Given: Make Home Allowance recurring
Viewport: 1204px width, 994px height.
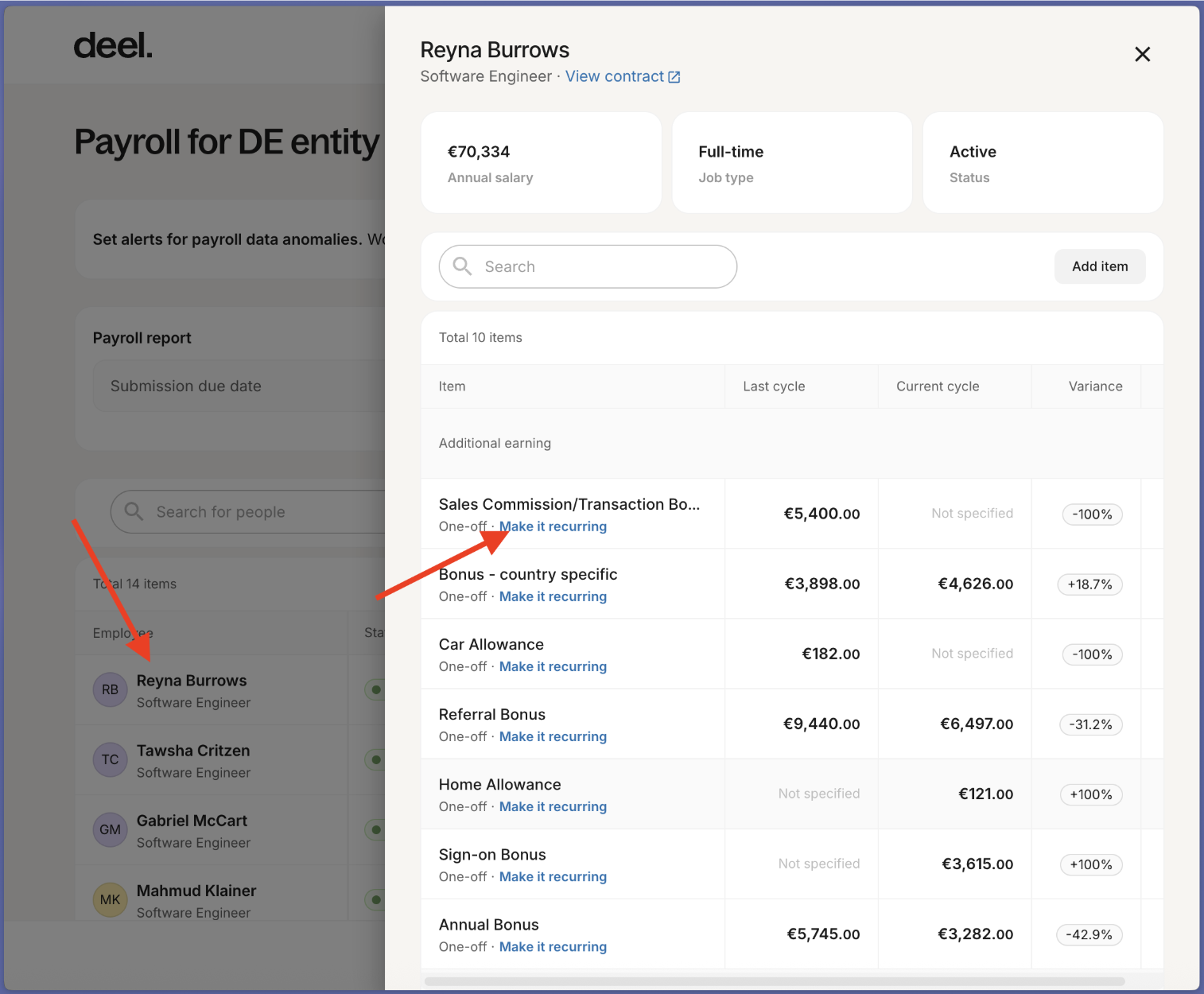Looking at the screenshot, I should 553,806.
